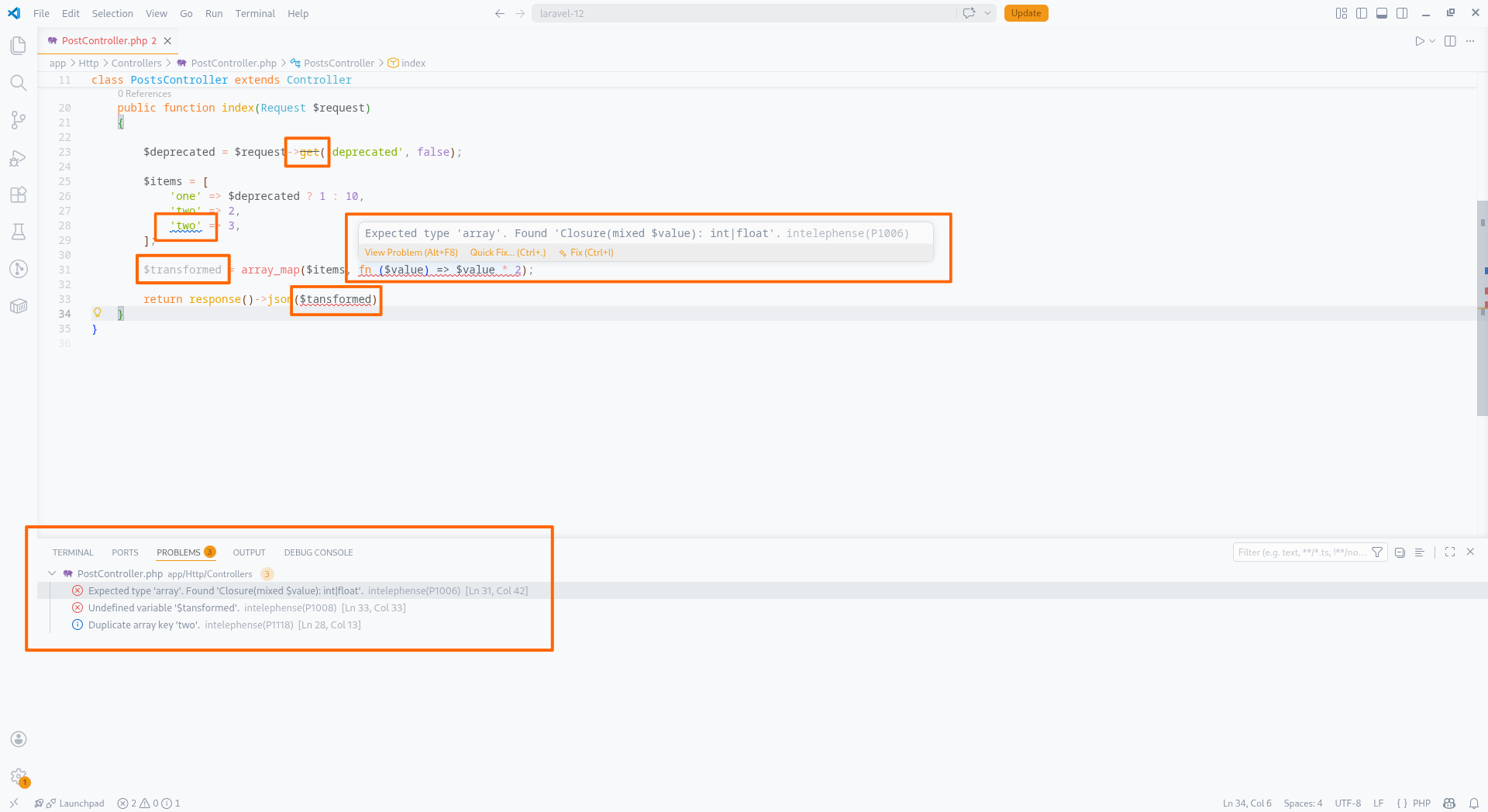1488x812 pixels.
Task: Go forward with the right arrow
Action: (x=520, y=13)
